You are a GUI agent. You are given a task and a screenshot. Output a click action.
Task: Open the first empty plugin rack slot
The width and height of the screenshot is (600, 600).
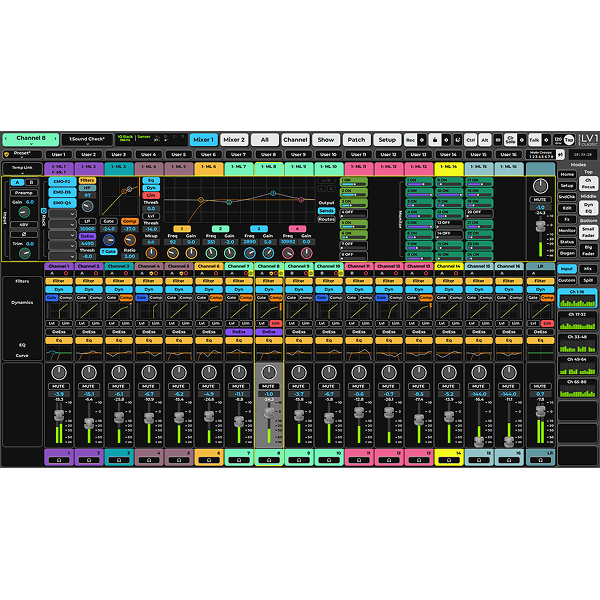pyautogui.click(x=62, y=214)
